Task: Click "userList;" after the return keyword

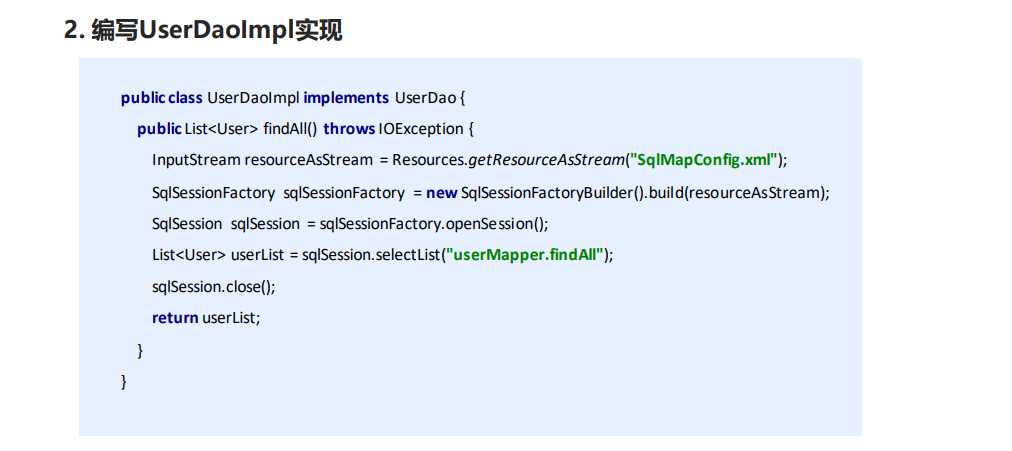Action: [231, 318]
